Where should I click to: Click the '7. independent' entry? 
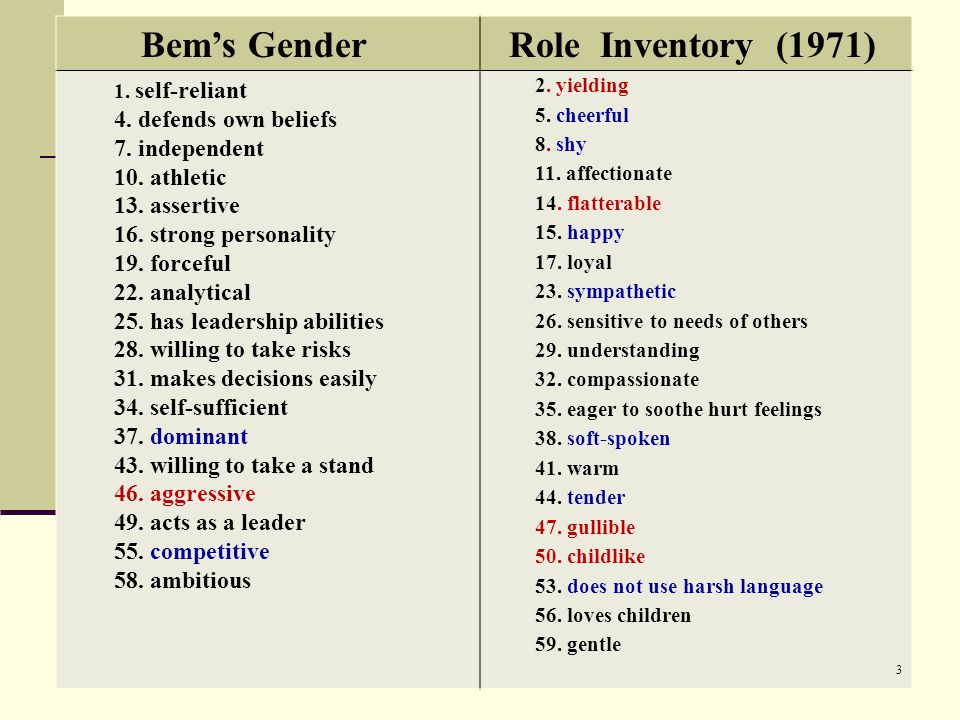coord(189,149)
